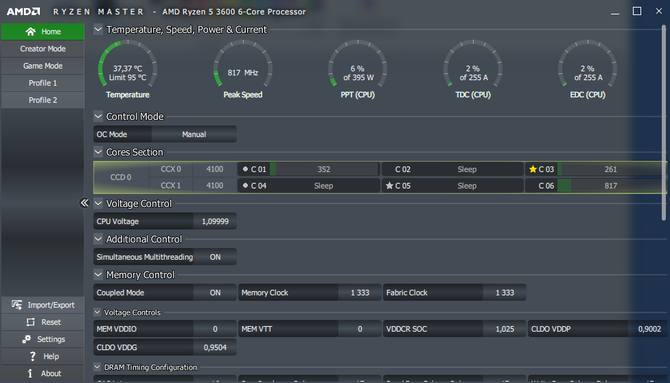
Task: Click core C 05 Sleep cell
Action: click(x=453, y=186)
